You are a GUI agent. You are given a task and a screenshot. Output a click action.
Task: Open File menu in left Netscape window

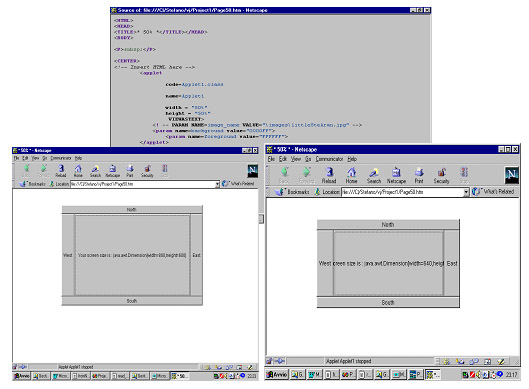tap(16, 158)
